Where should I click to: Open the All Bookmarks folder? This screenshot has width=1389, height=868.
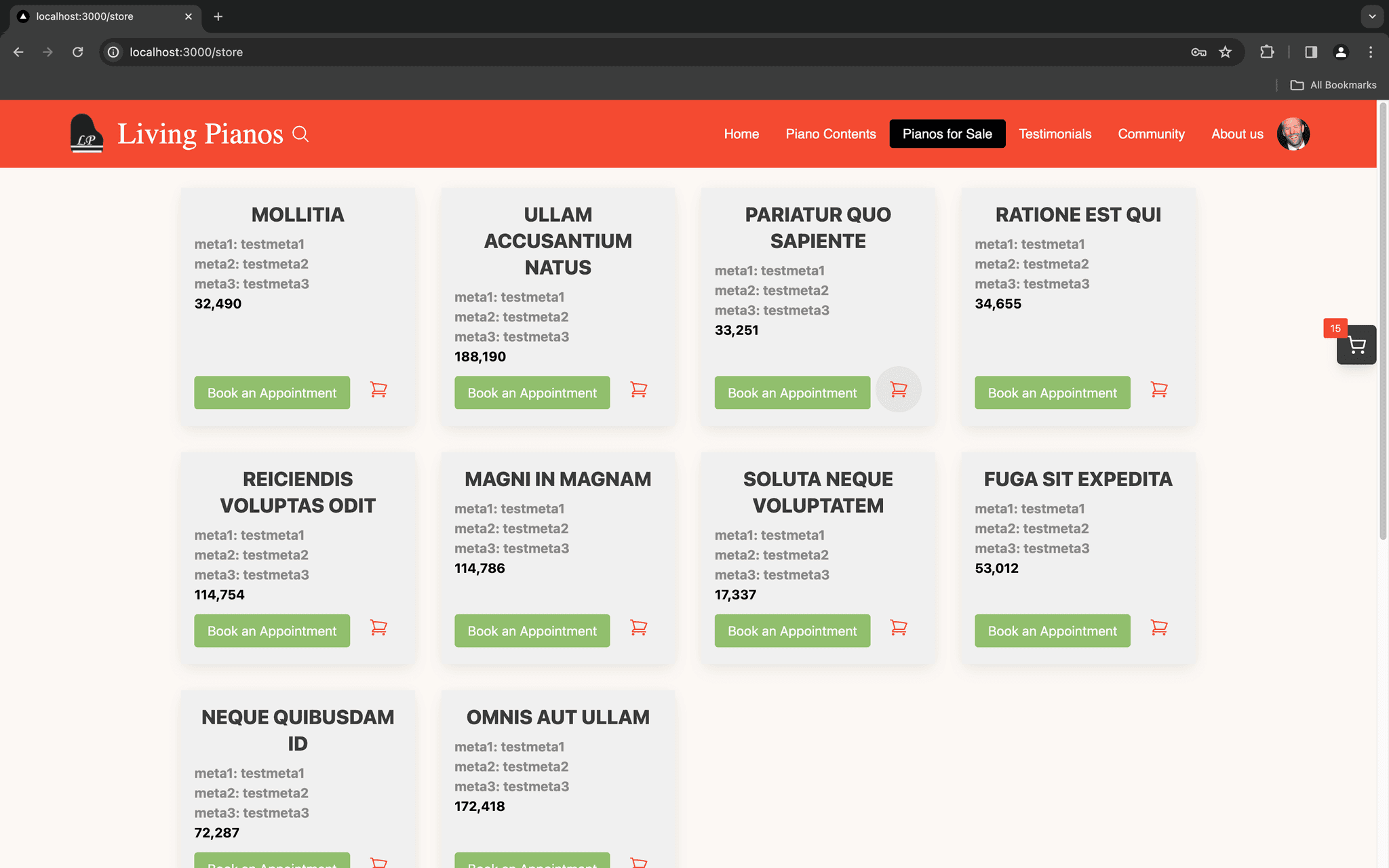click(1333, 85)
